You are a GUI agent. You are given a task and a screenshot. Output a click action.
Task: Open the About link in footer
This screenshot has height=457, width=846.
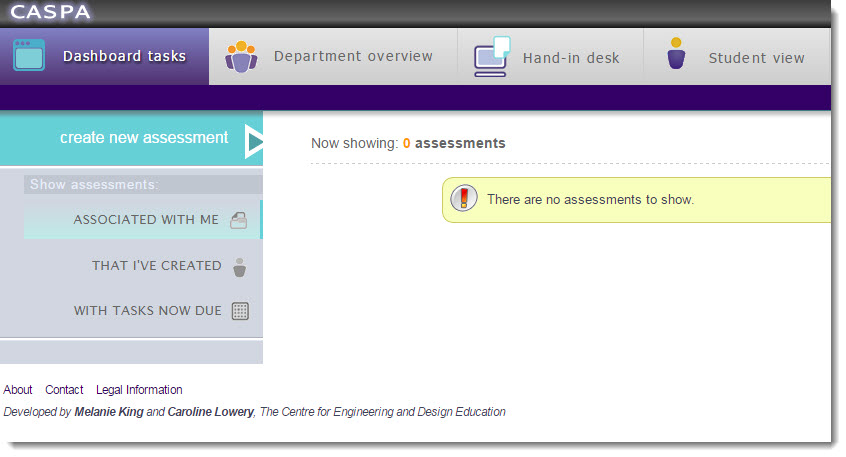[x=18, y=390]
